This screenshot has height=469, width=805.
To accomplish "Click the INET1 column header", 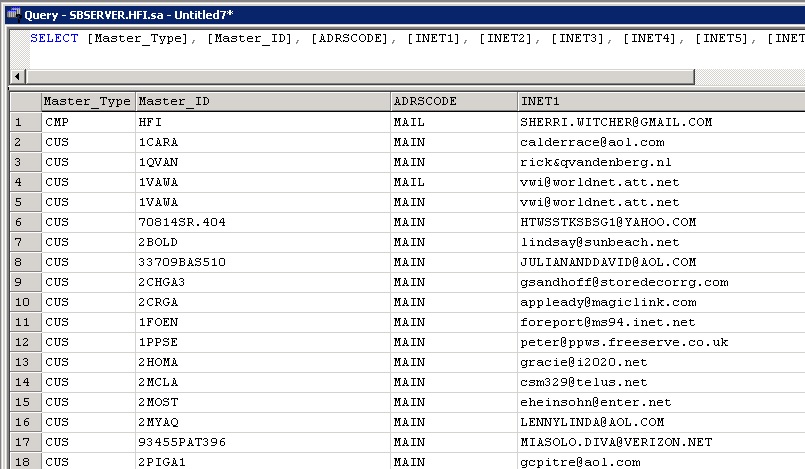I will pos(661,101).
